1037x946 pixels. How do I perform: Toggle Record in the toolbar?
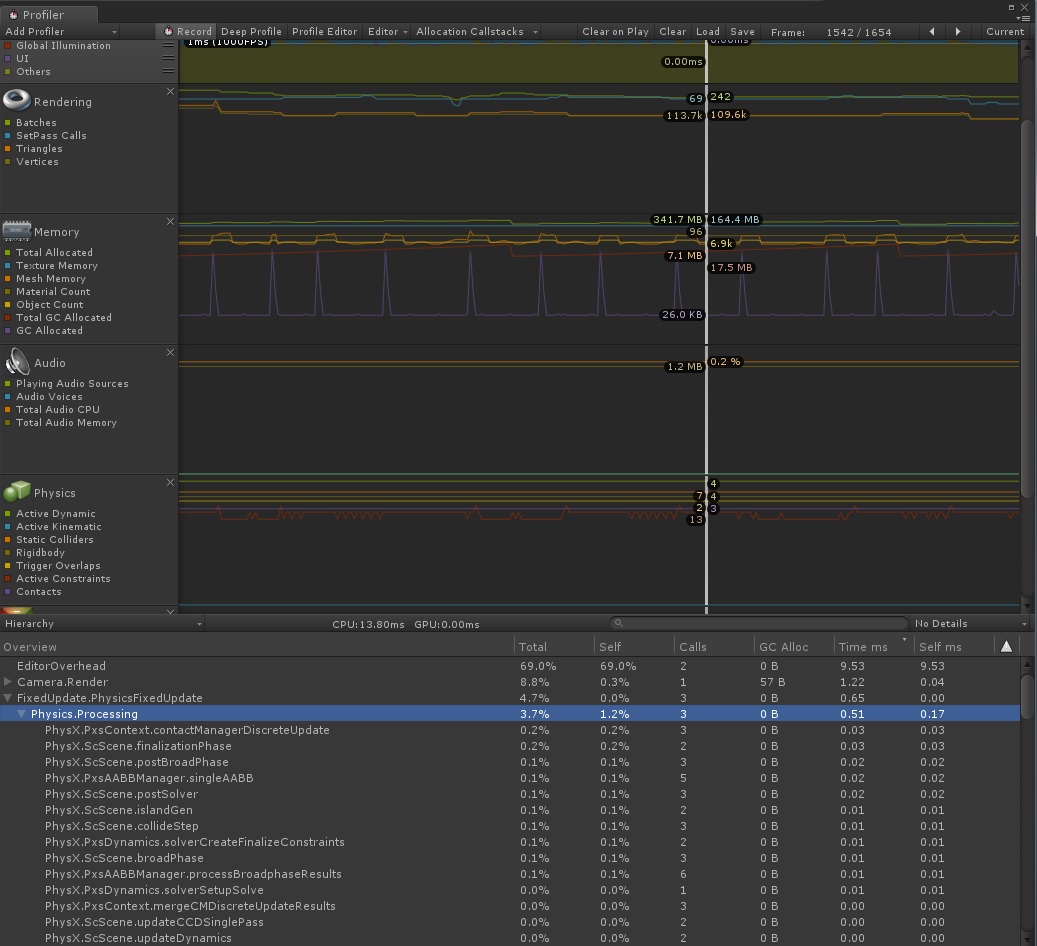pyautogui.click(x=186, y=31)
